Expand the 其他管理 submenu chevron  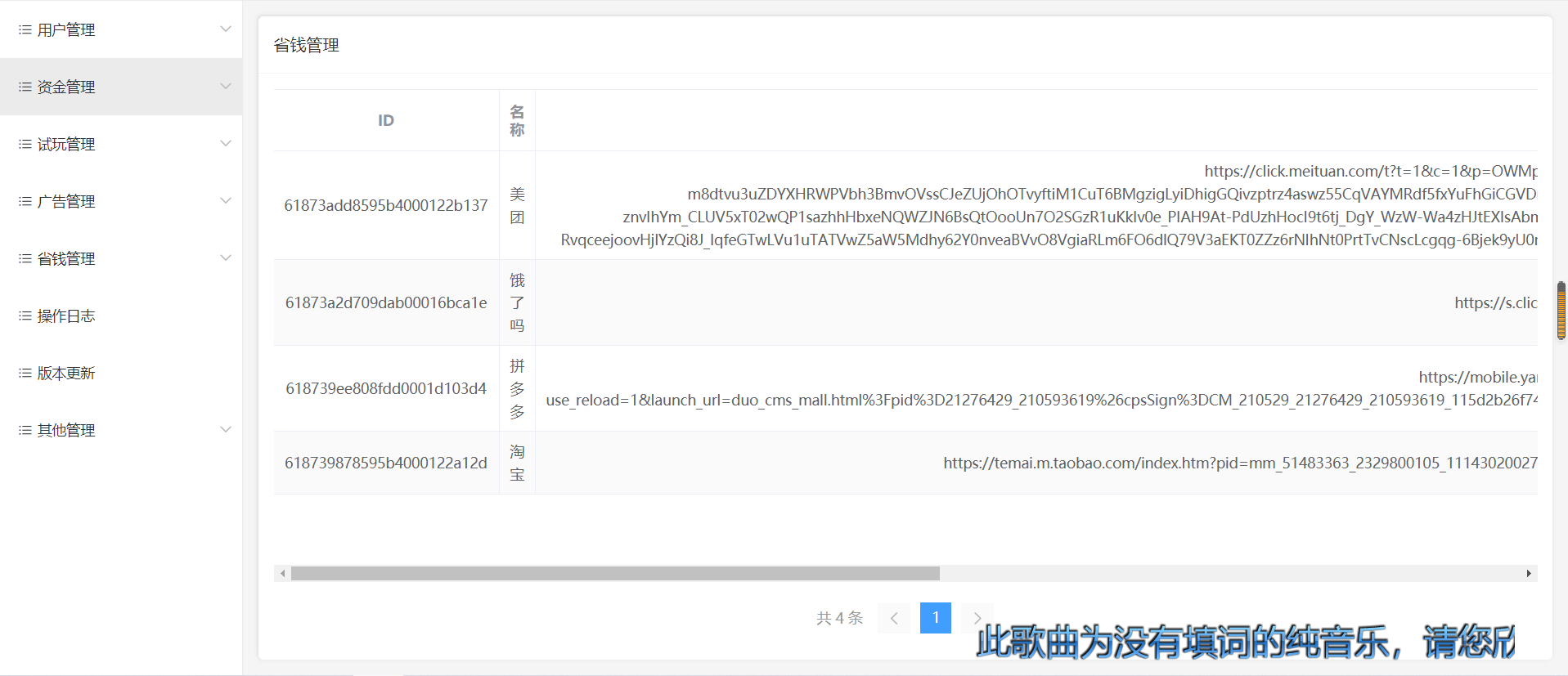[226, 430]
